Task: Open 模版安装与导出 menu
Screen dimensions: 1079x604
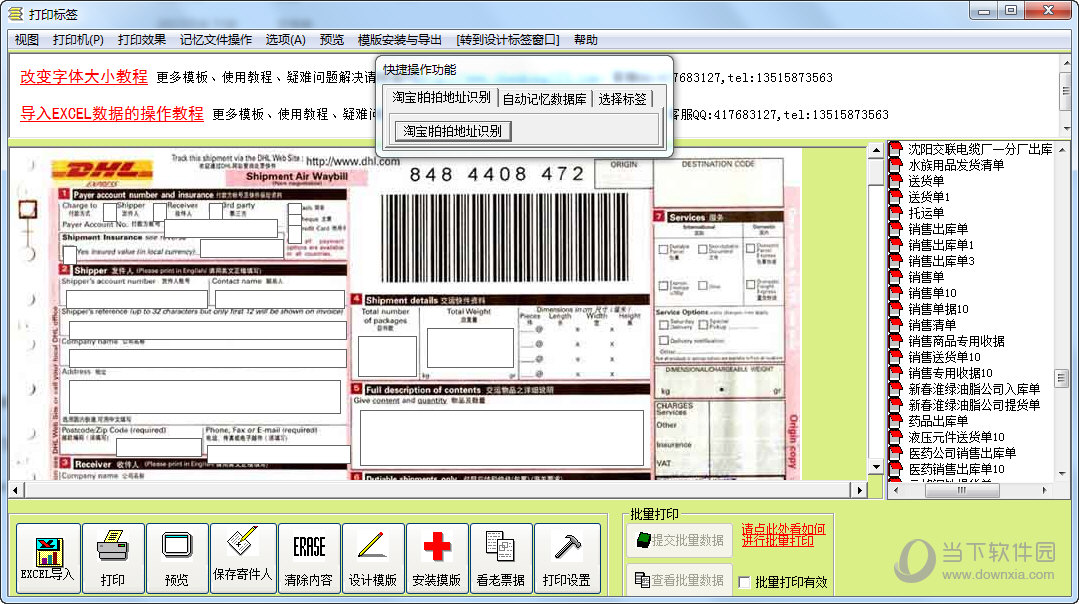Action: (400, 40)
